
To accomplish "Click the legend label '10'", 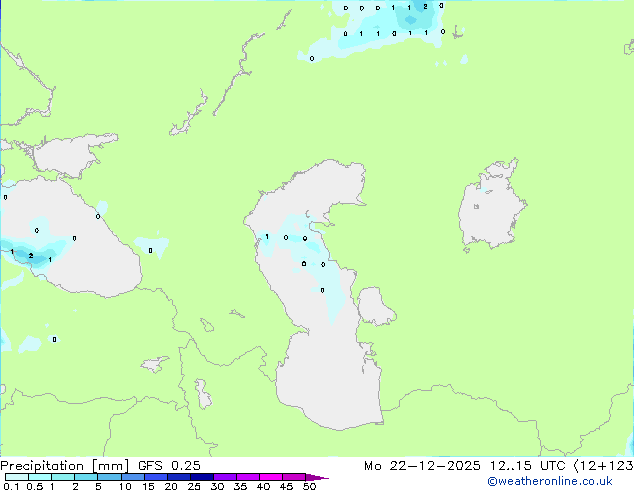I will tap(125, 486).
